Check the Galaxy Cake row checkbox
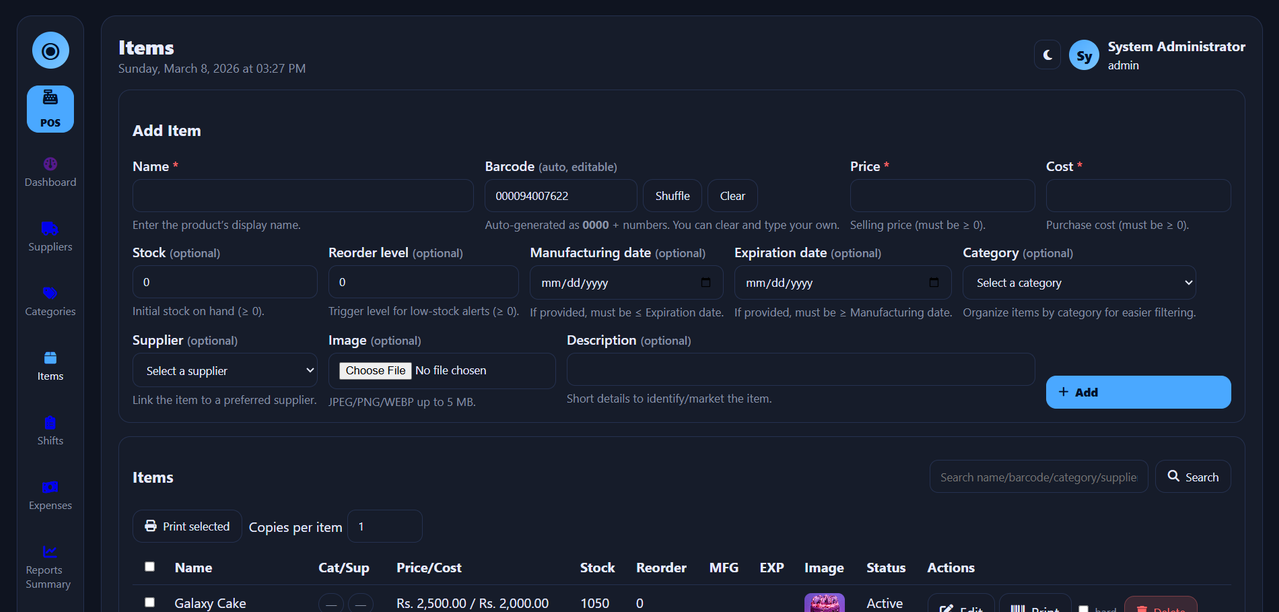The image size is (1279, 612). point(150,602)
